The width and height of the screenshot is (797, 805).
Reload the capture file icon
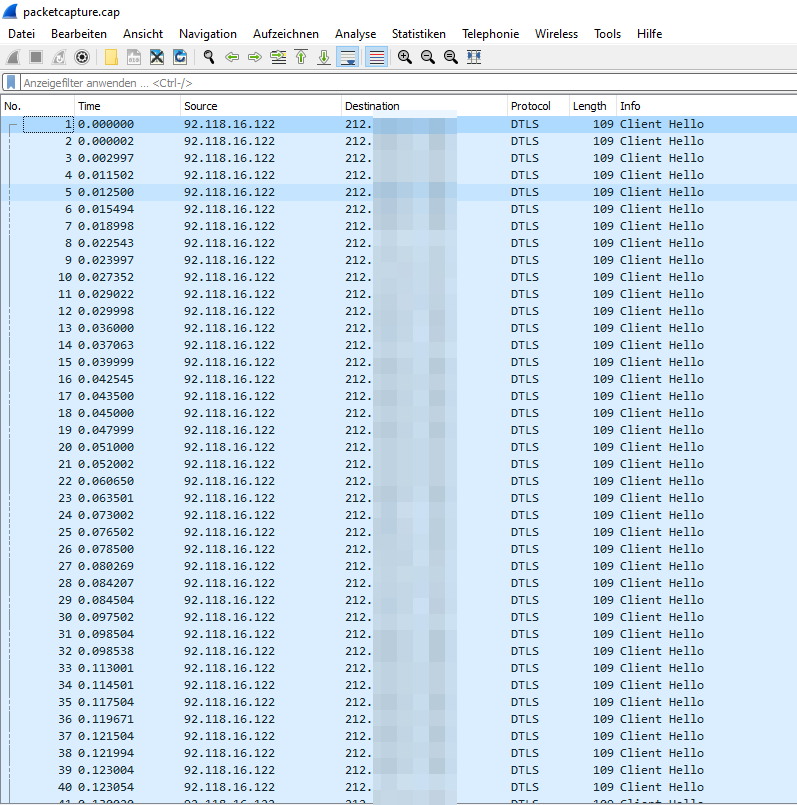click(180, 57)
